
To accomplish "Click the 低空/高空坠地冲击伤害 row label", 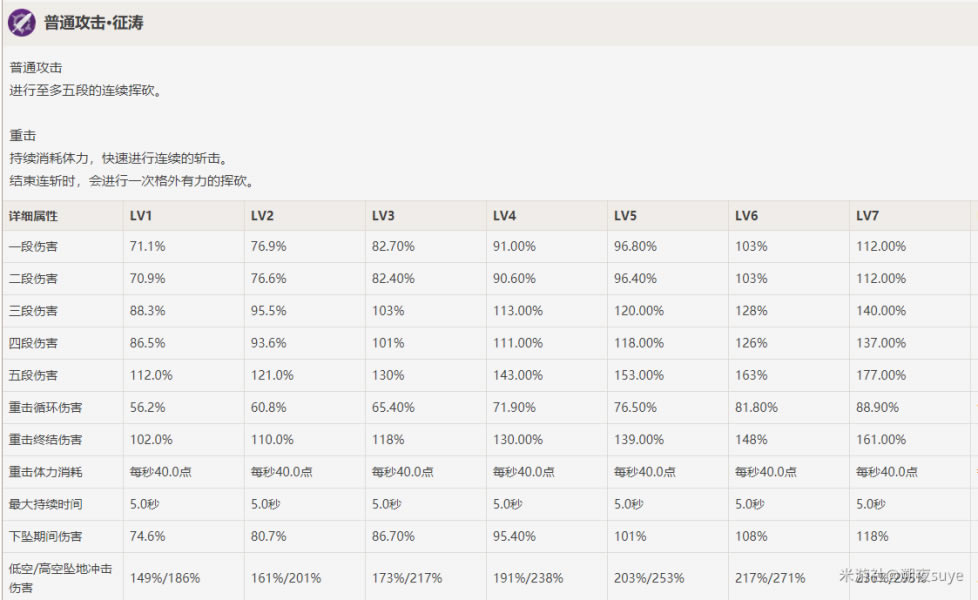I will pyautogui.click(x=60, y=577).
